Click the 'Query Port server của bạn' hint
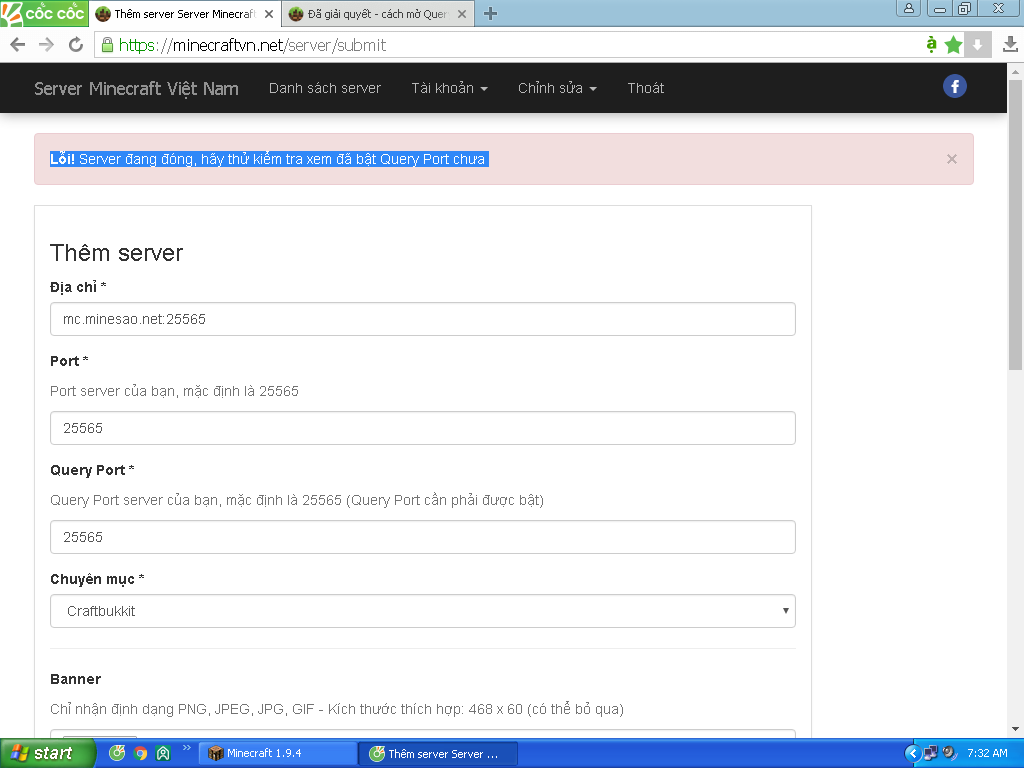Screen dimensions: 1024x768 click(297, 500)
